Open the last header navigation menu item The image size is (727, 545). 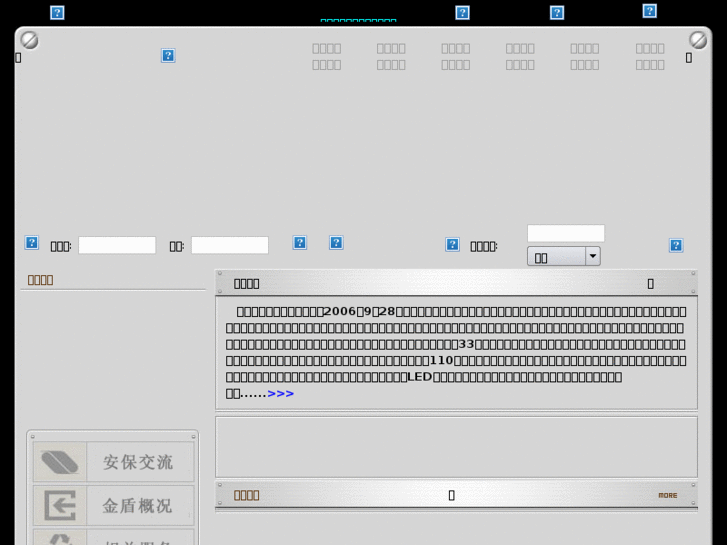click(650, 57)
